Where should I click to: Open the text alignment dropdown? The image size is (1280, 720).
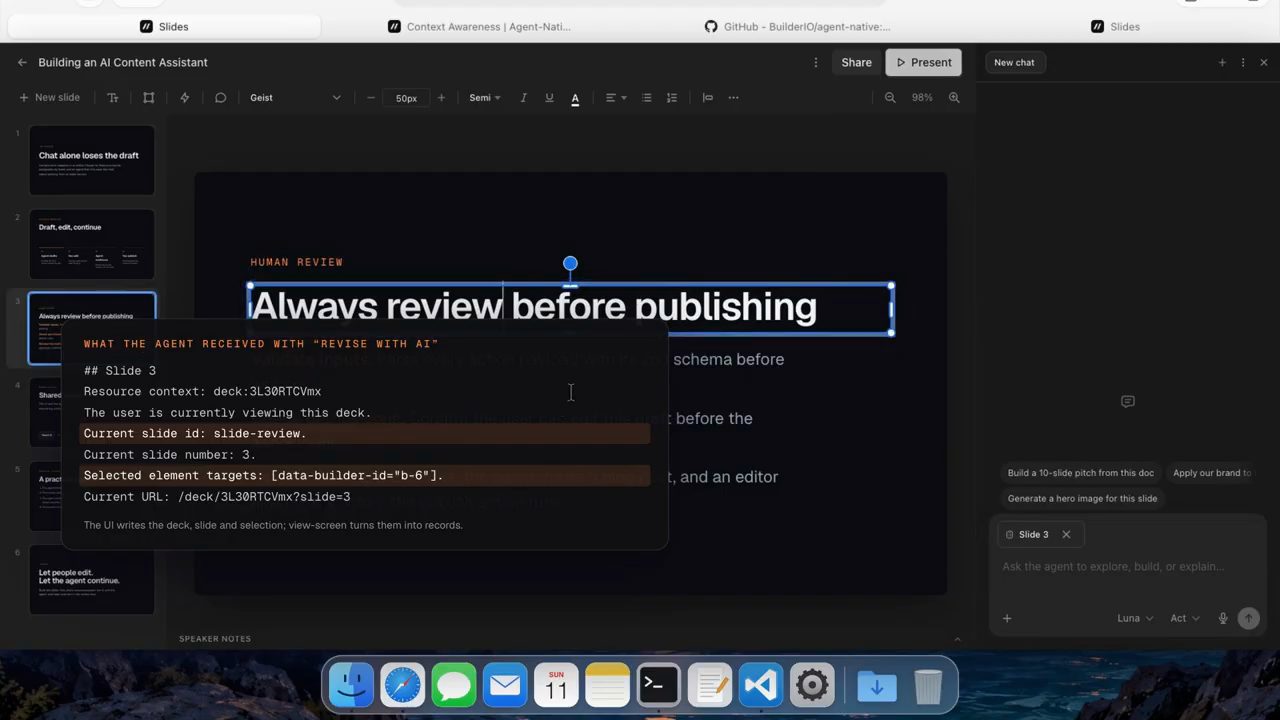pyautogui.click(x=615, y=98)
